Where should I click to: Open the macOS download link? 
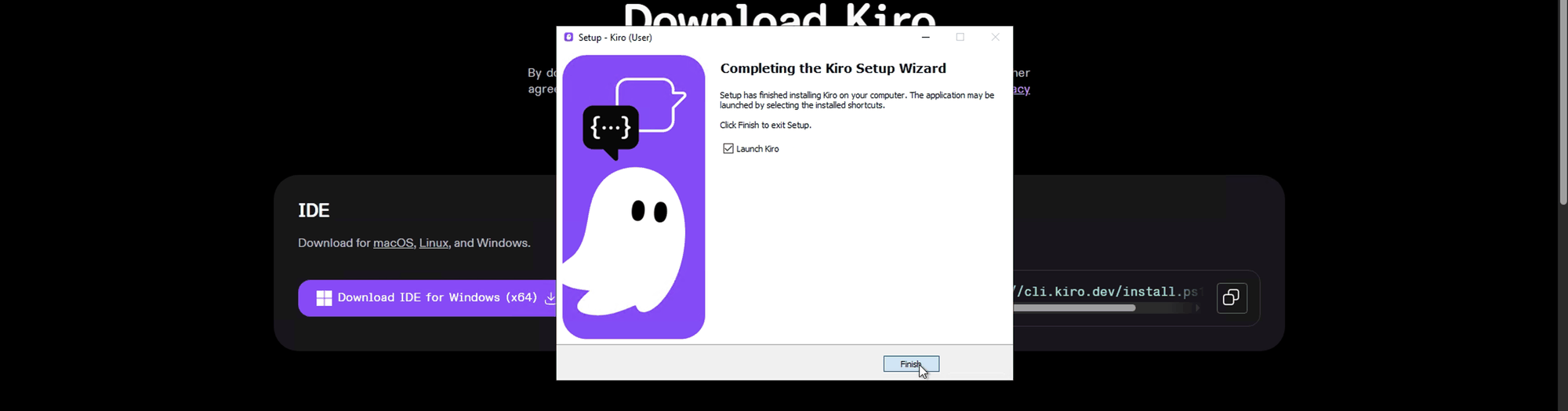click(394, 243)
